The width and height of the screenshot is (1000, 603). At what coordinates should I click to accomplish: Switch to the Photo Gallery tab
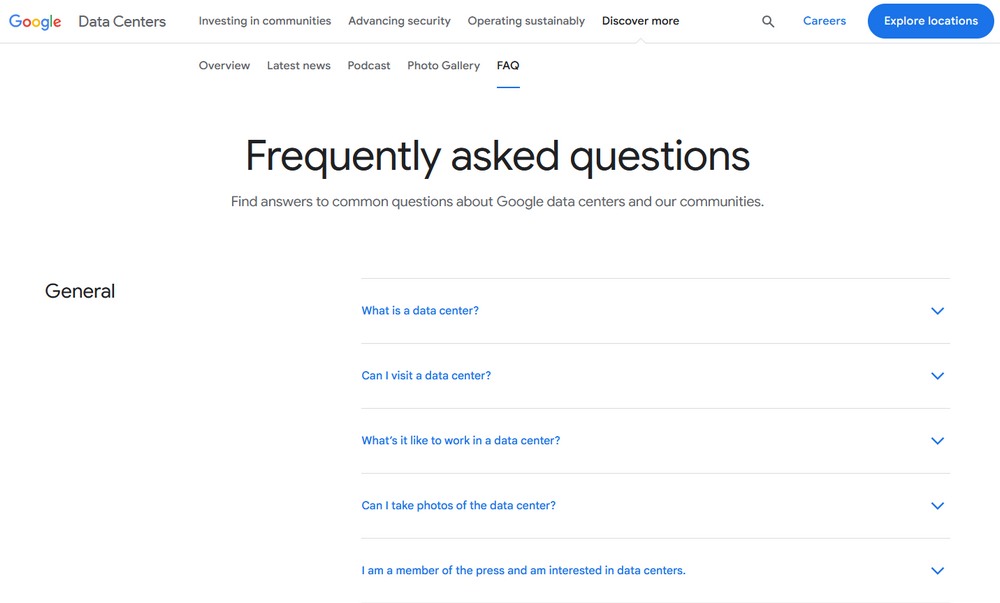(443, 66)
